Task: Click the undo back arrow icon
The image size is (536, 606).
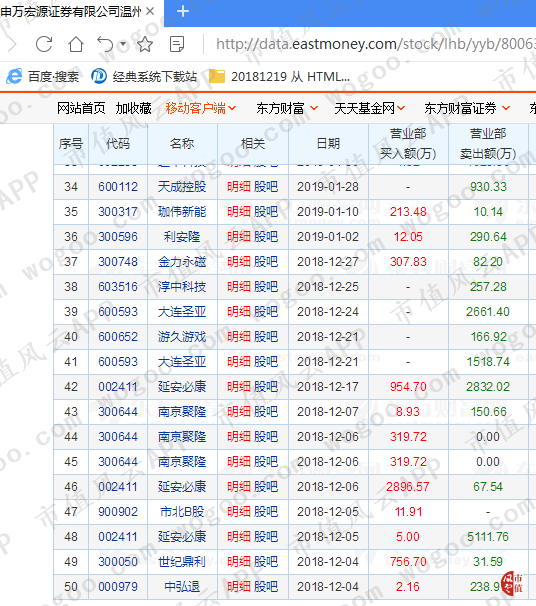Action: point(105,44)
